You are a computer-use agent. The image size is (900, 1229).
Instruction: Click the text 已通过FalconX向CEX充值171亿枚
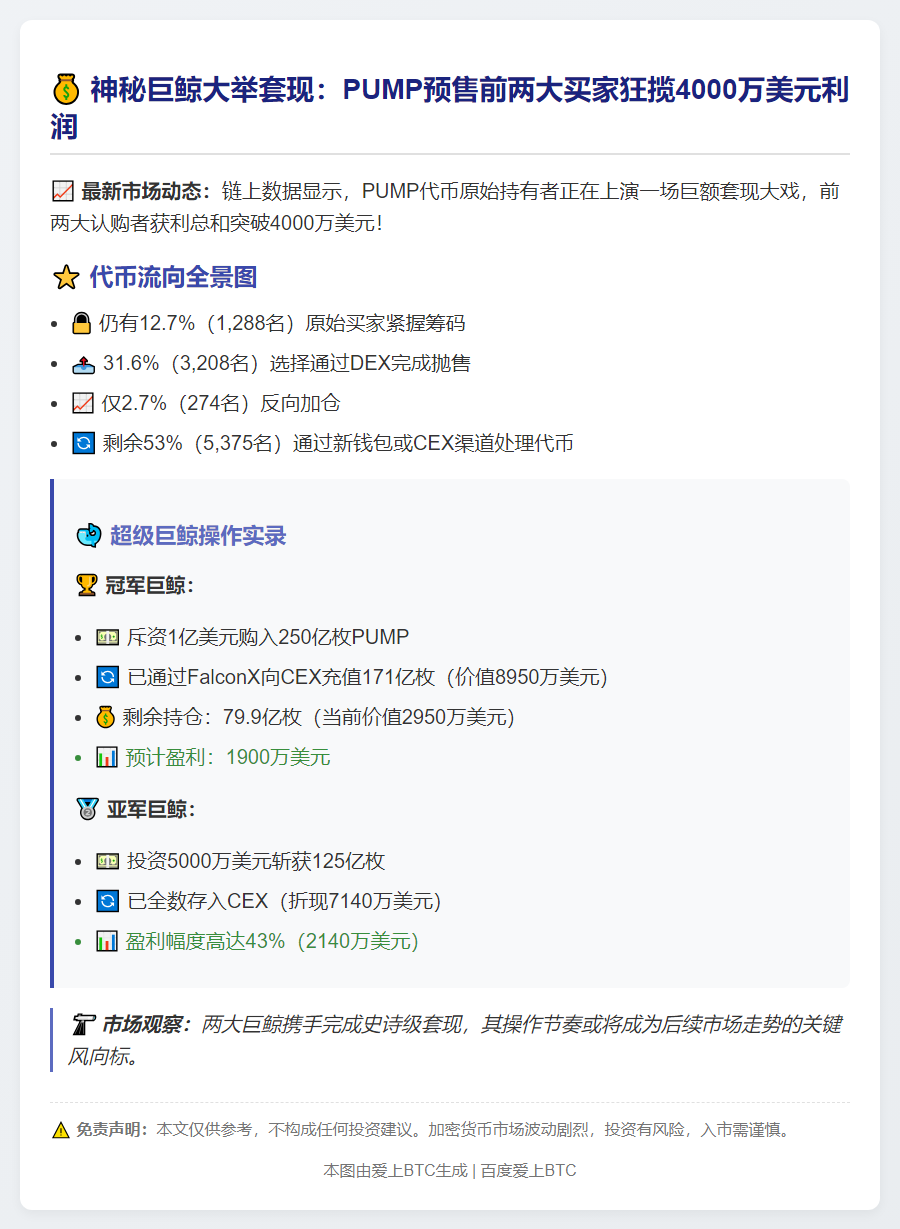pyautogui.click(x=281, y=677)
